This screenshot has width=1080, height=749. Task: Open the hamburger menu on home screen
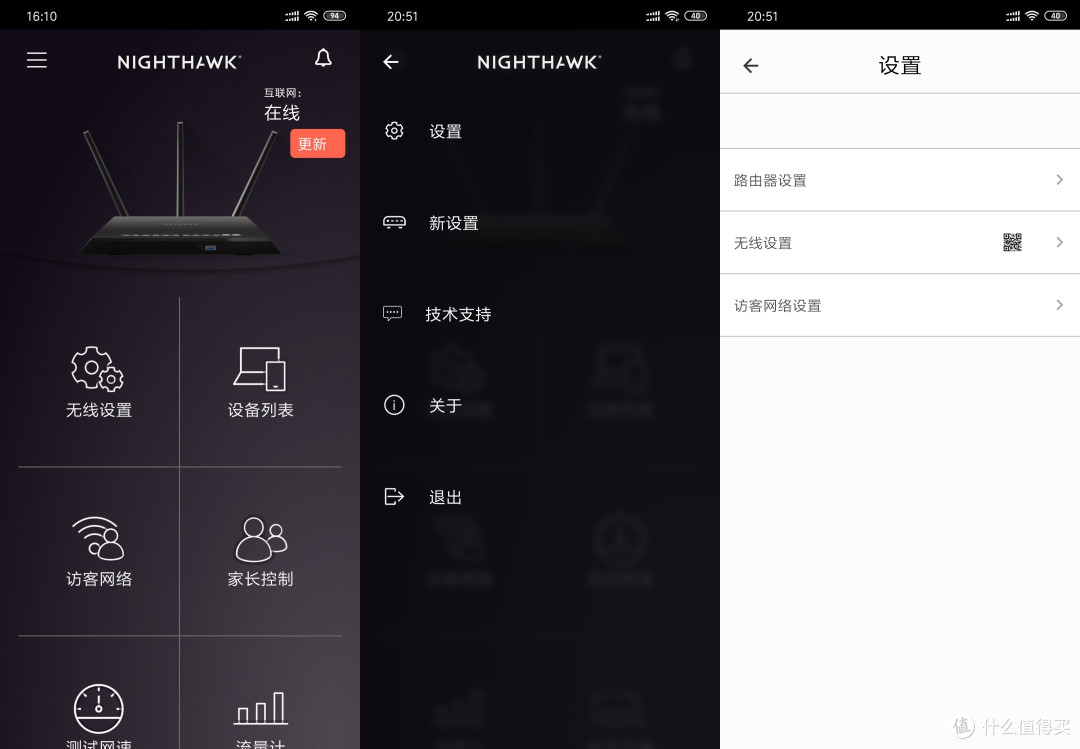pos(37,61)
